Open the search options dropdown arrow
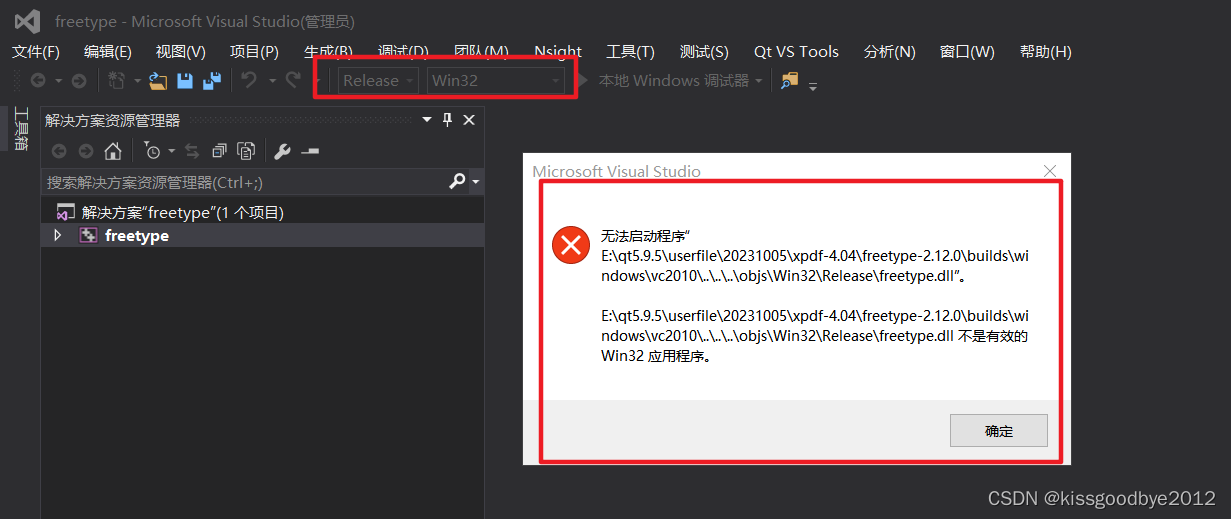The image size is (1231, 519). [476, 182]
